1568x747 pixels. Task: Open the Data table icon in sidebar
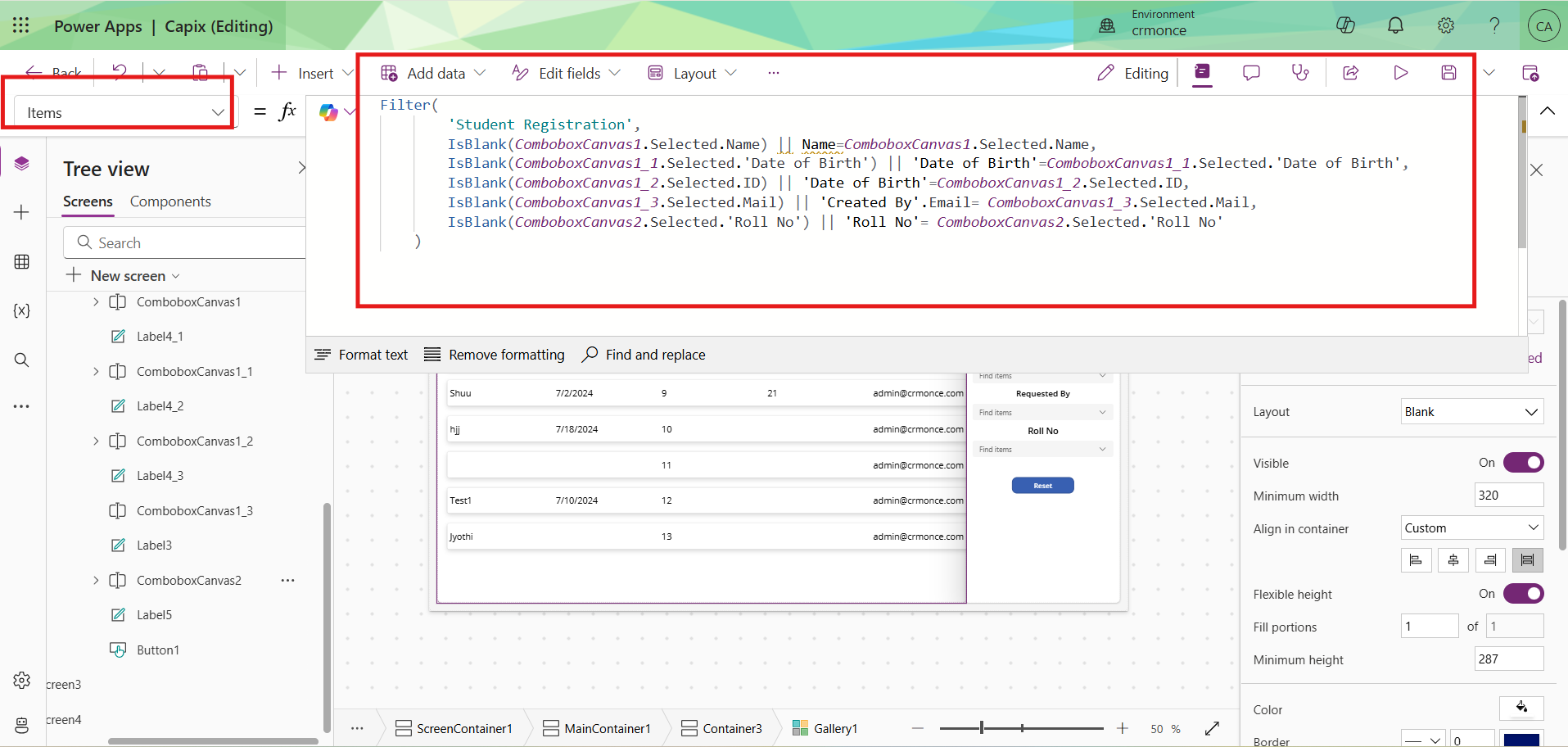point(22,262)
